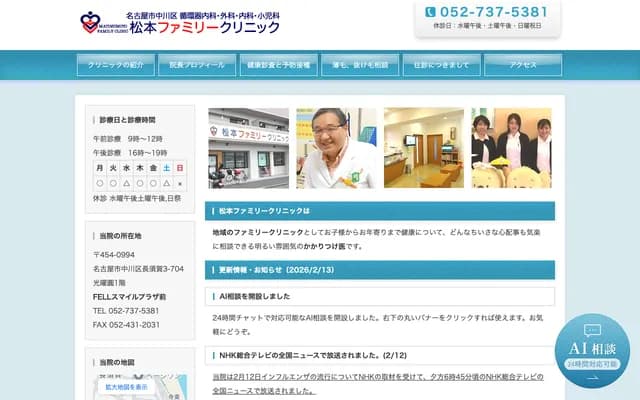Screen dimensions: 640x400
Task: Click the embedded map preview in sidebar
Action: tap(140, 387)
